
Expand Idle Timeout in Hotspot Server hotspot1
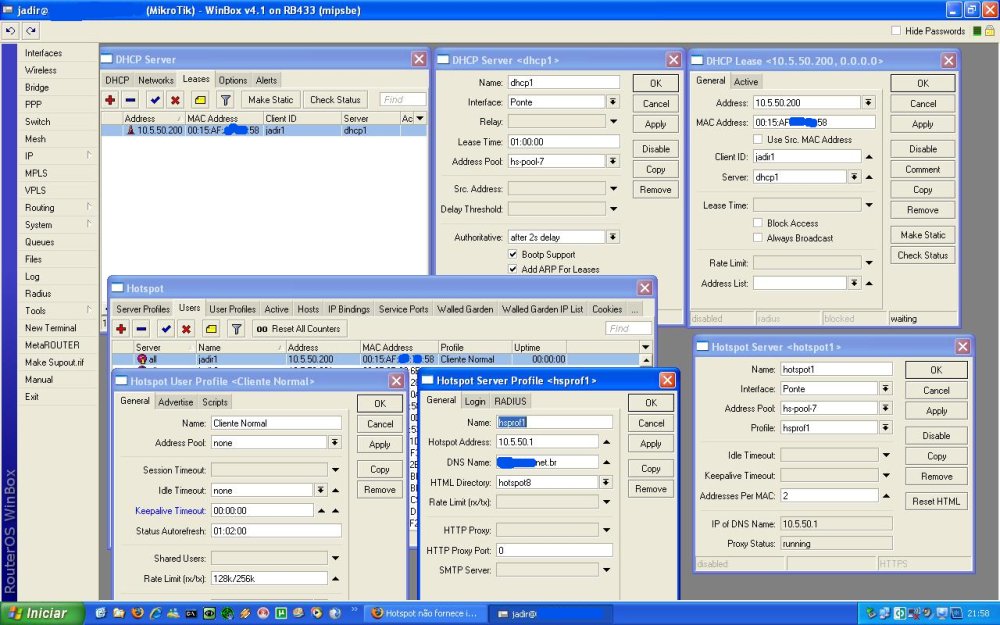(886, 455)
